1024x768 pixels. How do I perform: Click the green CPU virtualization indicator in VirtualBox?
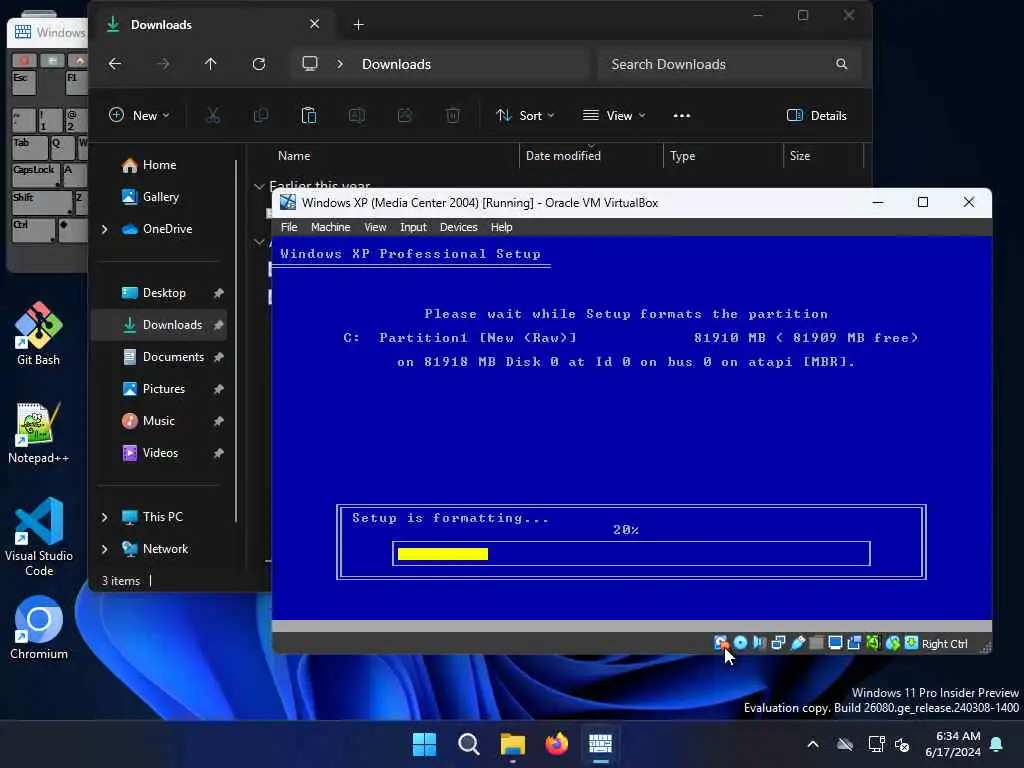(873, 643)
